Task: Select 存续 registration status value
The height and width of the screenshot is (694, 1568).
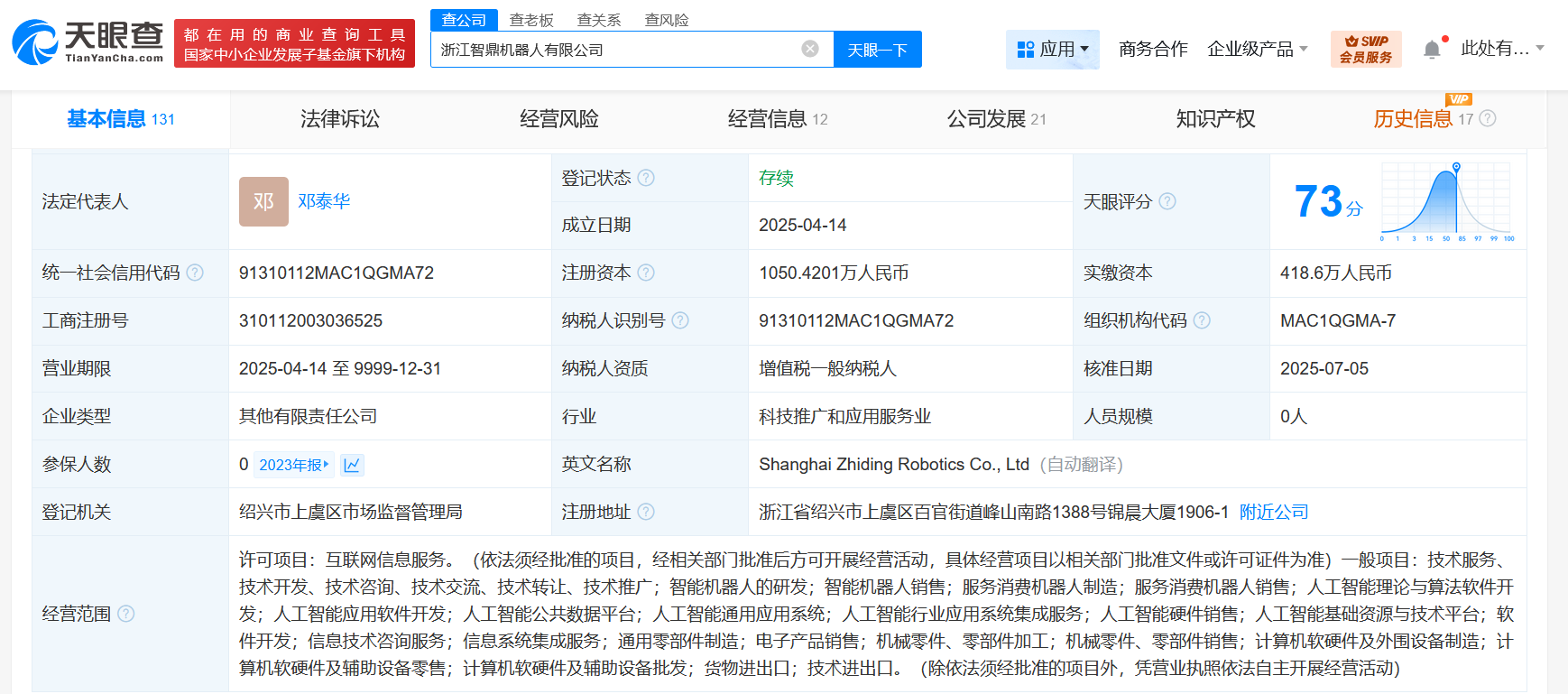Action: click(776, 178)
